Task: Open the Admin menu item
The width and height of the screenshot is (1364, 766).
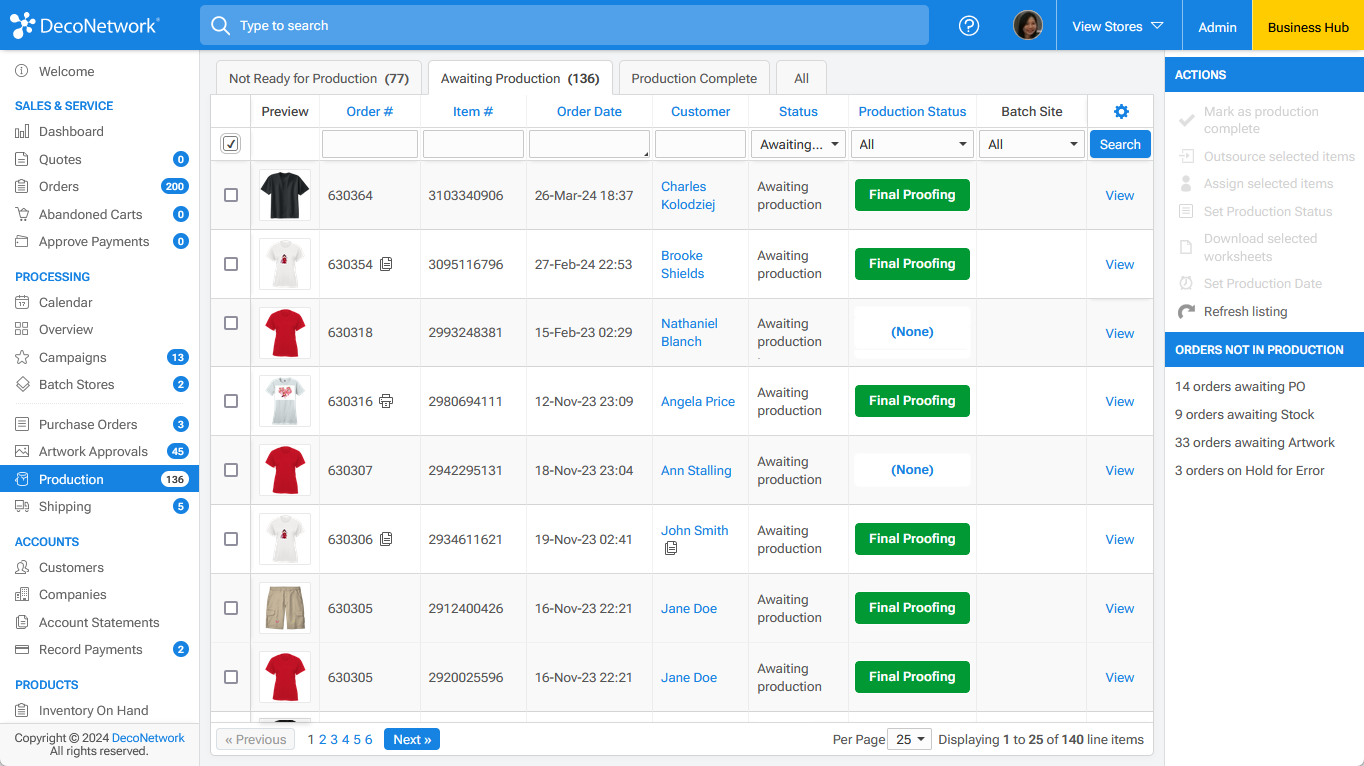Action: (1216, 25)
